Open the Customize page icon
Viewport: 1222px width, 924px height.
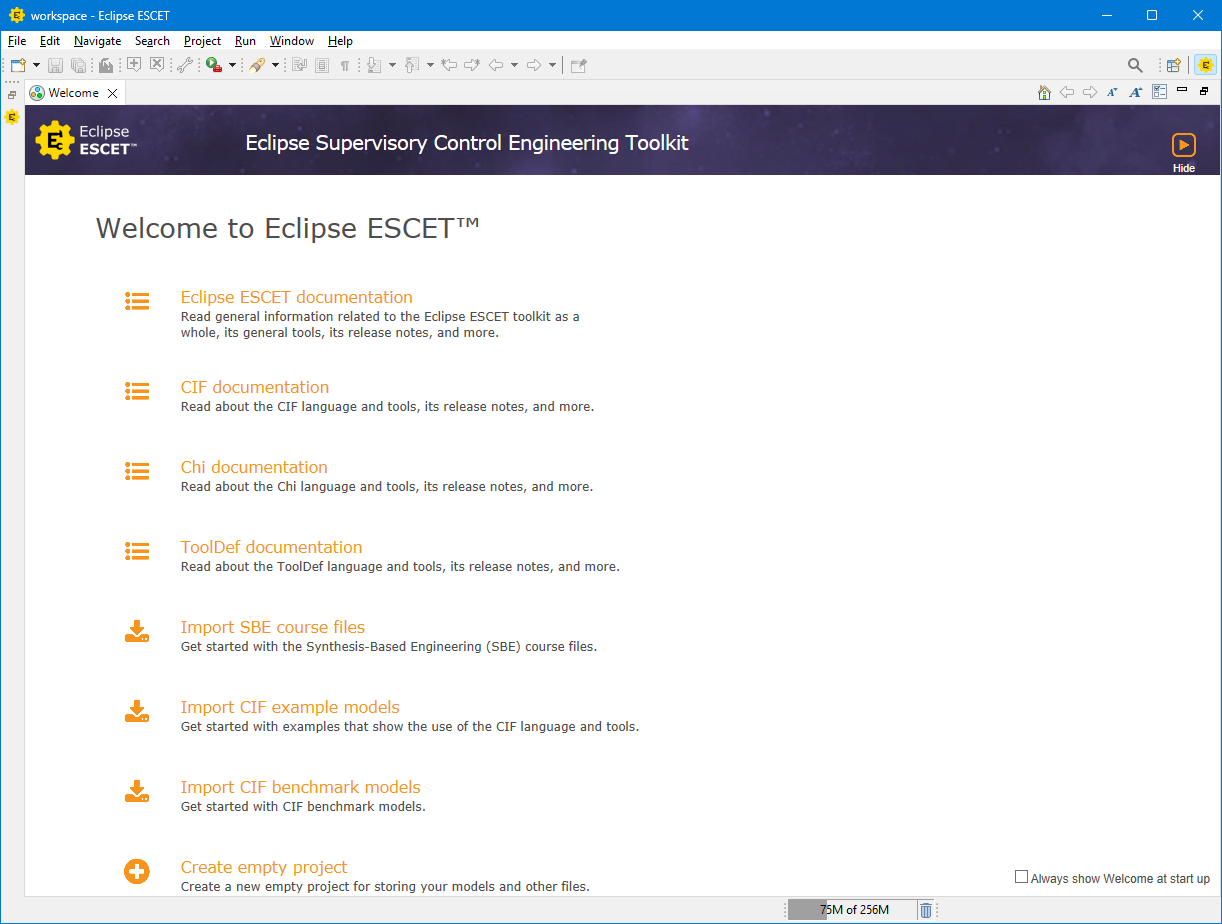[1159, 92]
